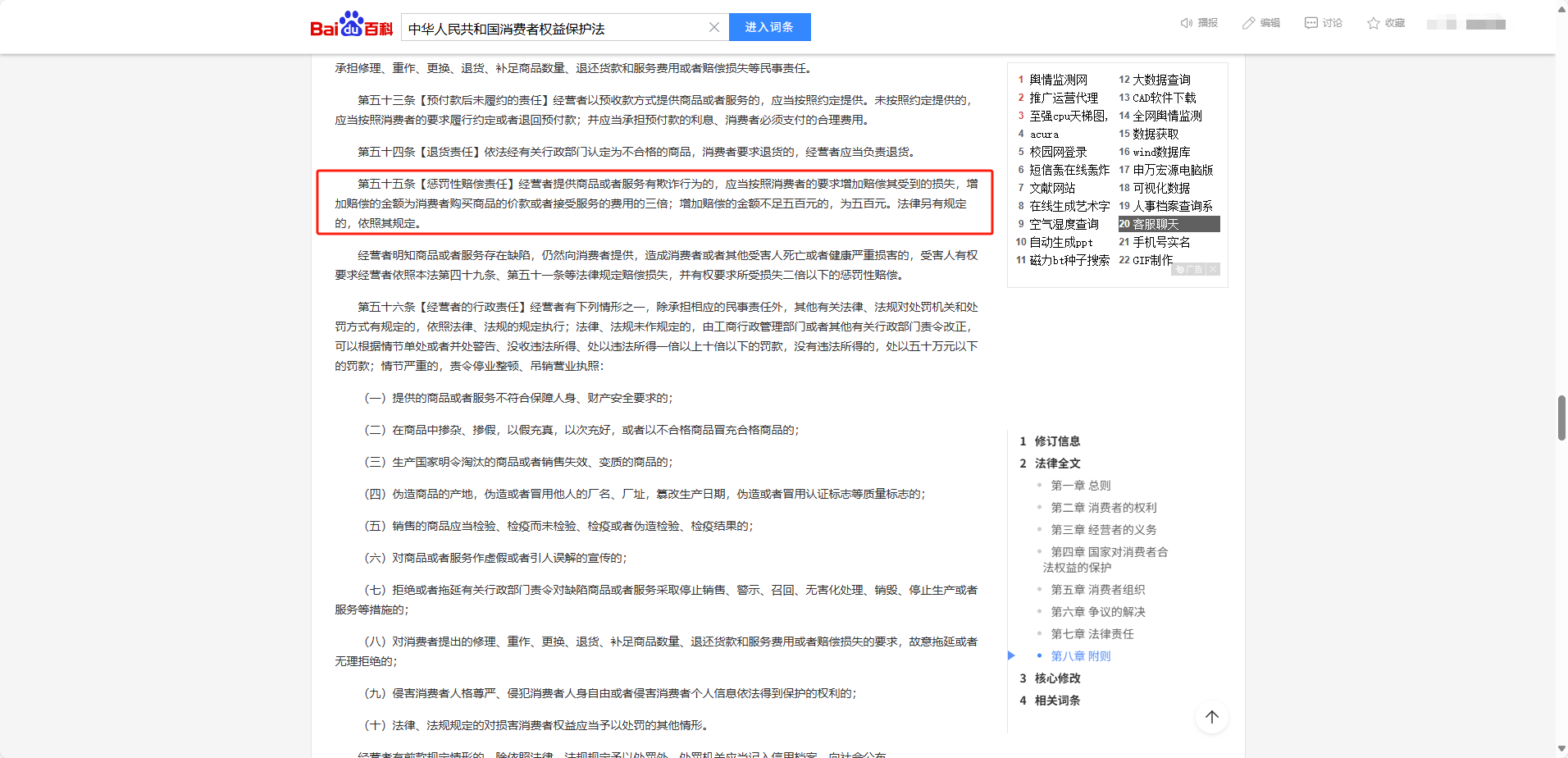Click the 客服聊天 ad link

click(x=1155, y=224)
